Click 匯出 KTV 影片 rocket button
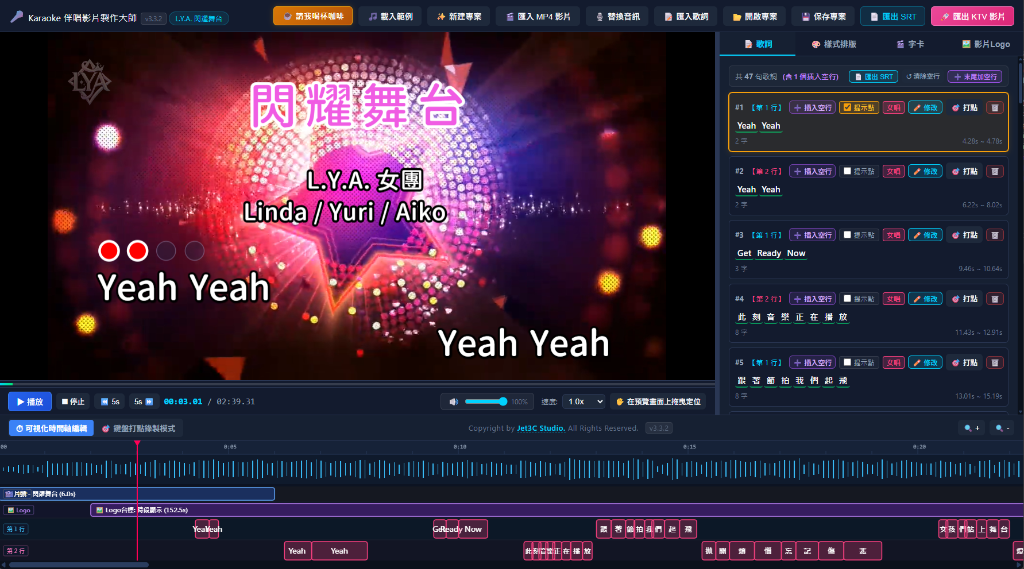1024x569 pixels. coord(972,16)
